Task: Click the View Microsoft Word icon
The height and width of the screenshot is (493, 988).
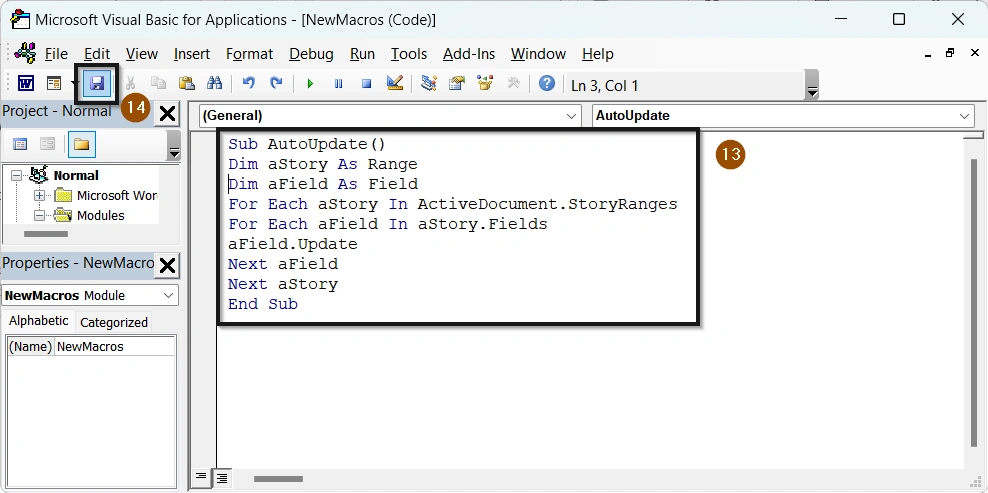Action: 26,83
